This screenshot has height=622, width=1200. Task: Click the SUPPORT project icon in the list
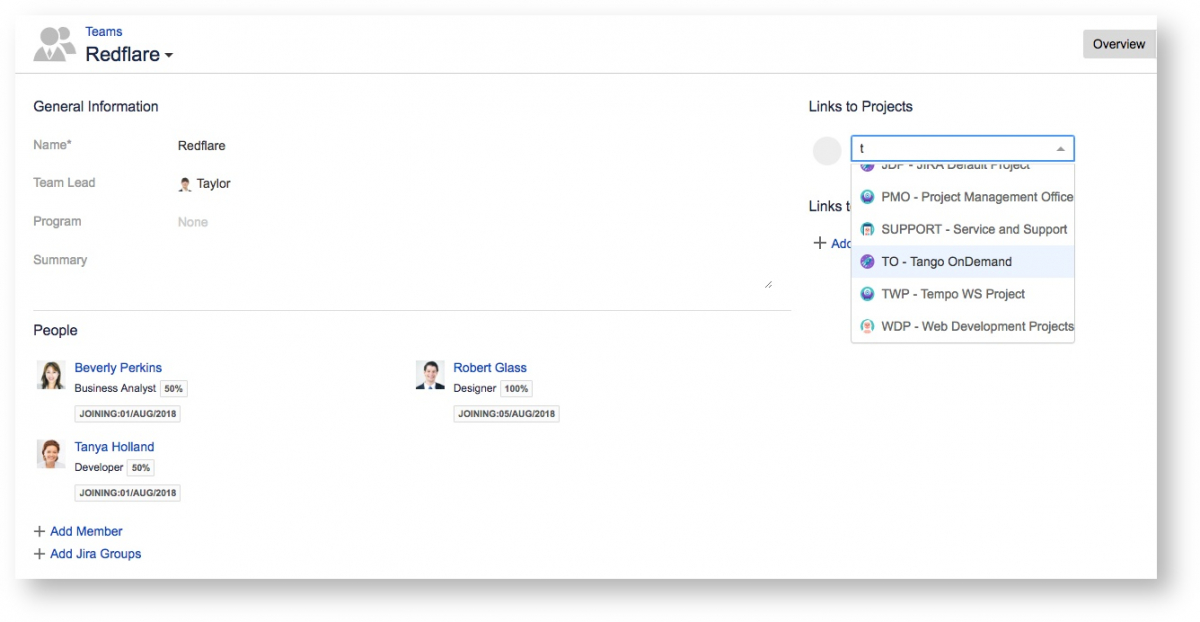pos(867,229)
